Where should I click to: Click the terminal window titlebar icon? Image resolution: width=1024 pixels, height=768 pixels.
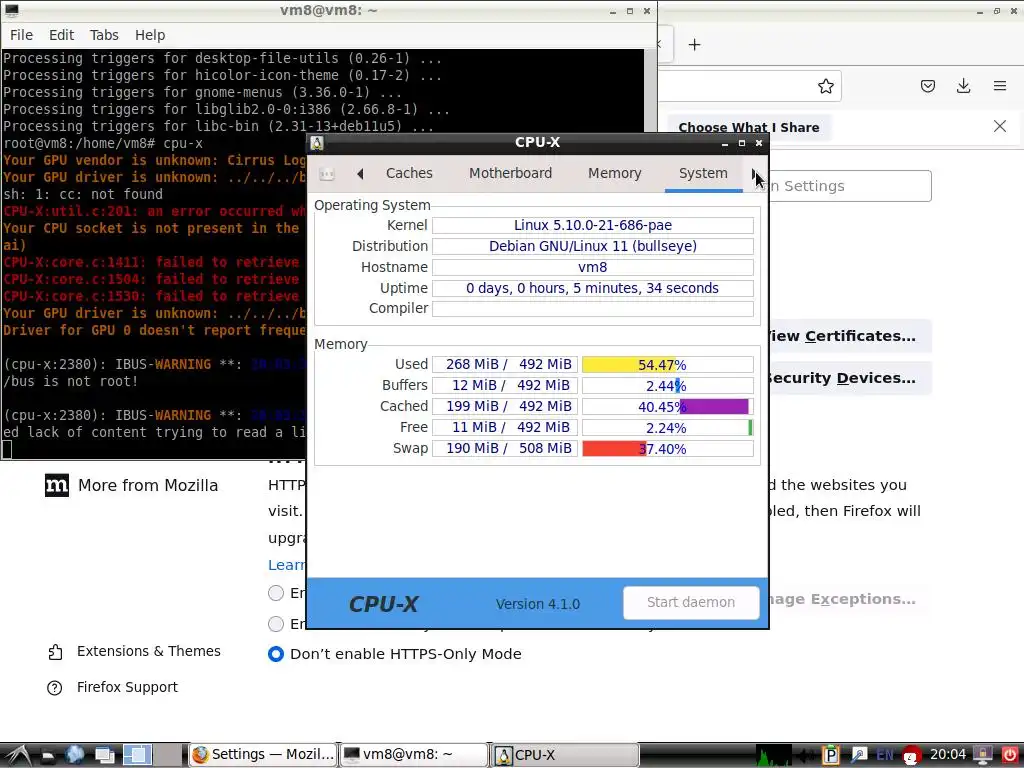[12, 10]
